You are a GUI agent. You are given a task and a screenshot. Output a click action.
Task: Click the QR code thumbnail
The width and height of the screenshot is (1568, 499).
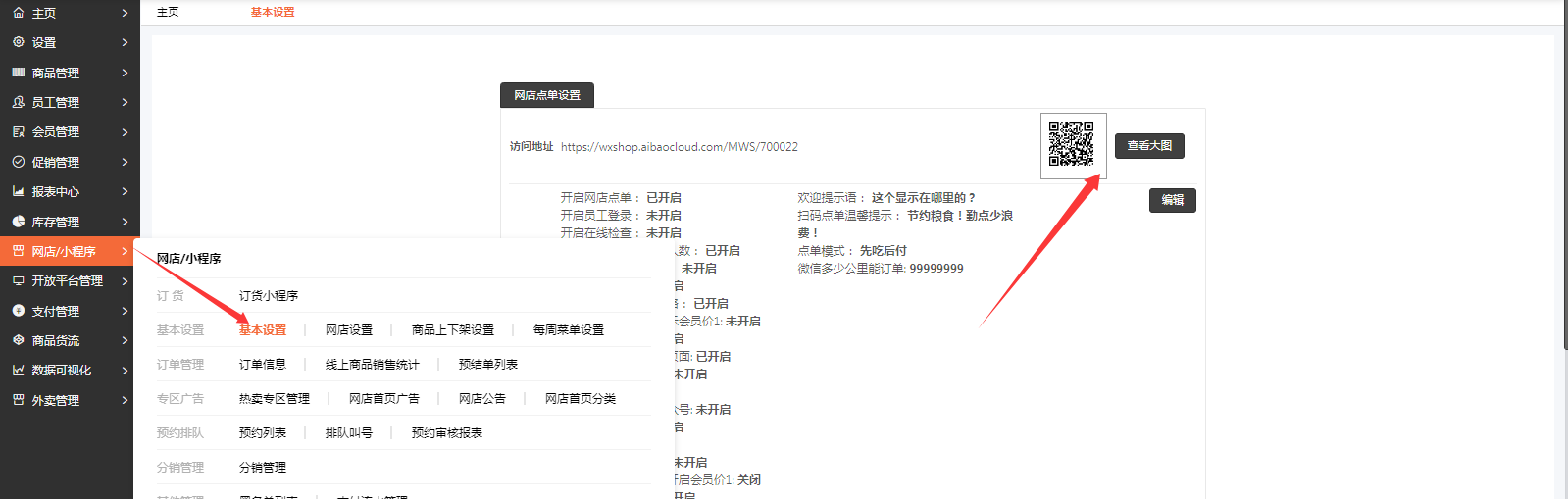(x=1072, y=145)
